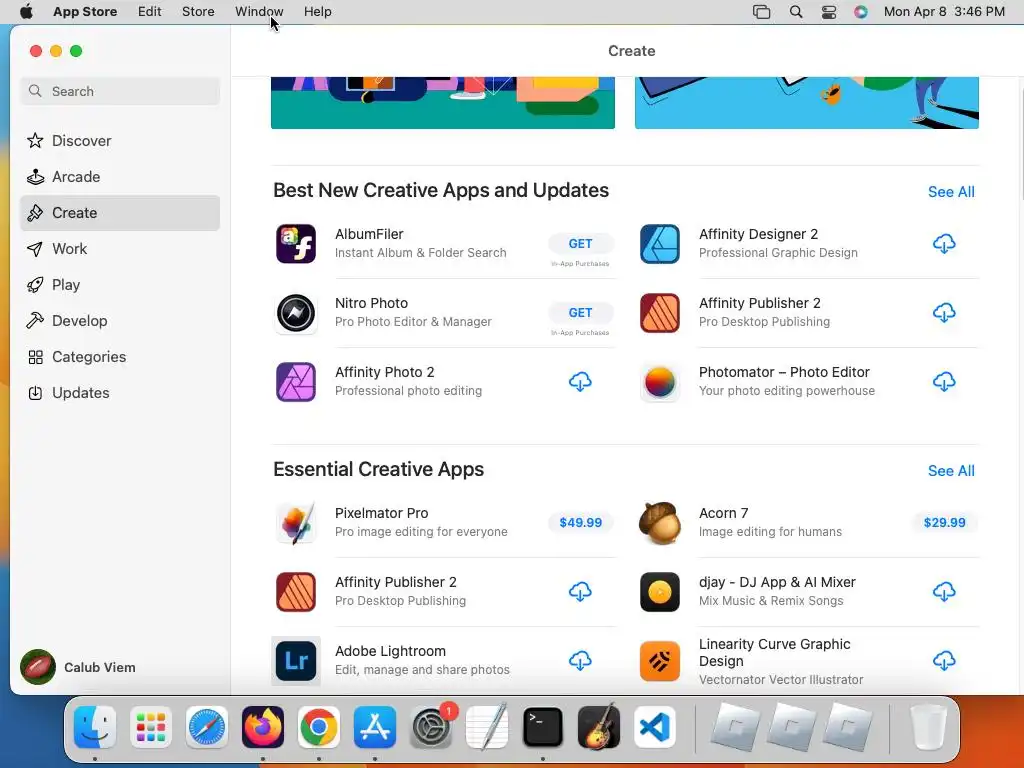Viewport: 1024px width, 768px height.
Task: Open Terminal from the Dock
Action: point(543,727)
